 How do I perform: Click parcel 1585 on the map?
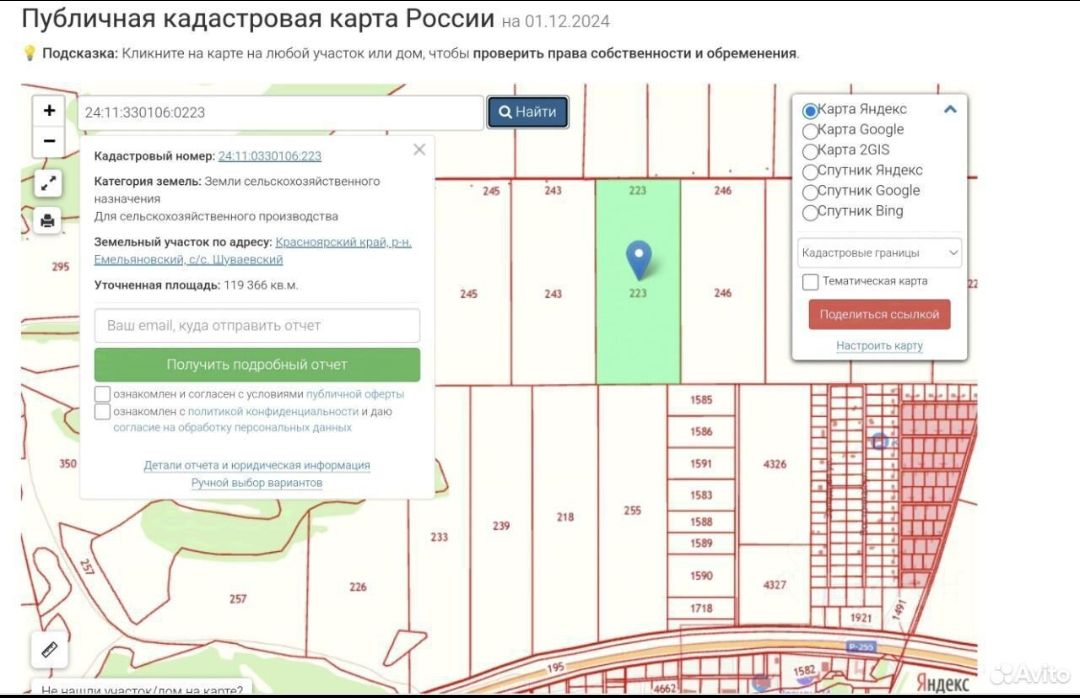[701, 400]
